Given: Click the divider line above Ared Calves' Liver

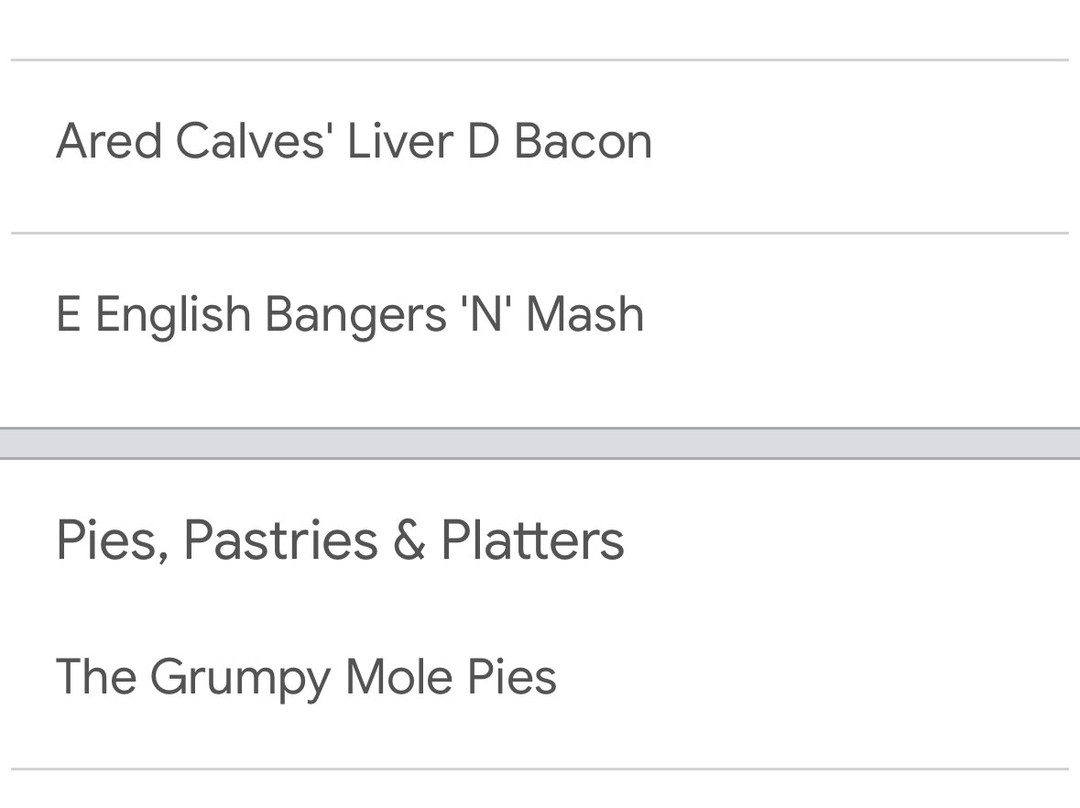Looking at the screenshot, I should tap(540, 60).
